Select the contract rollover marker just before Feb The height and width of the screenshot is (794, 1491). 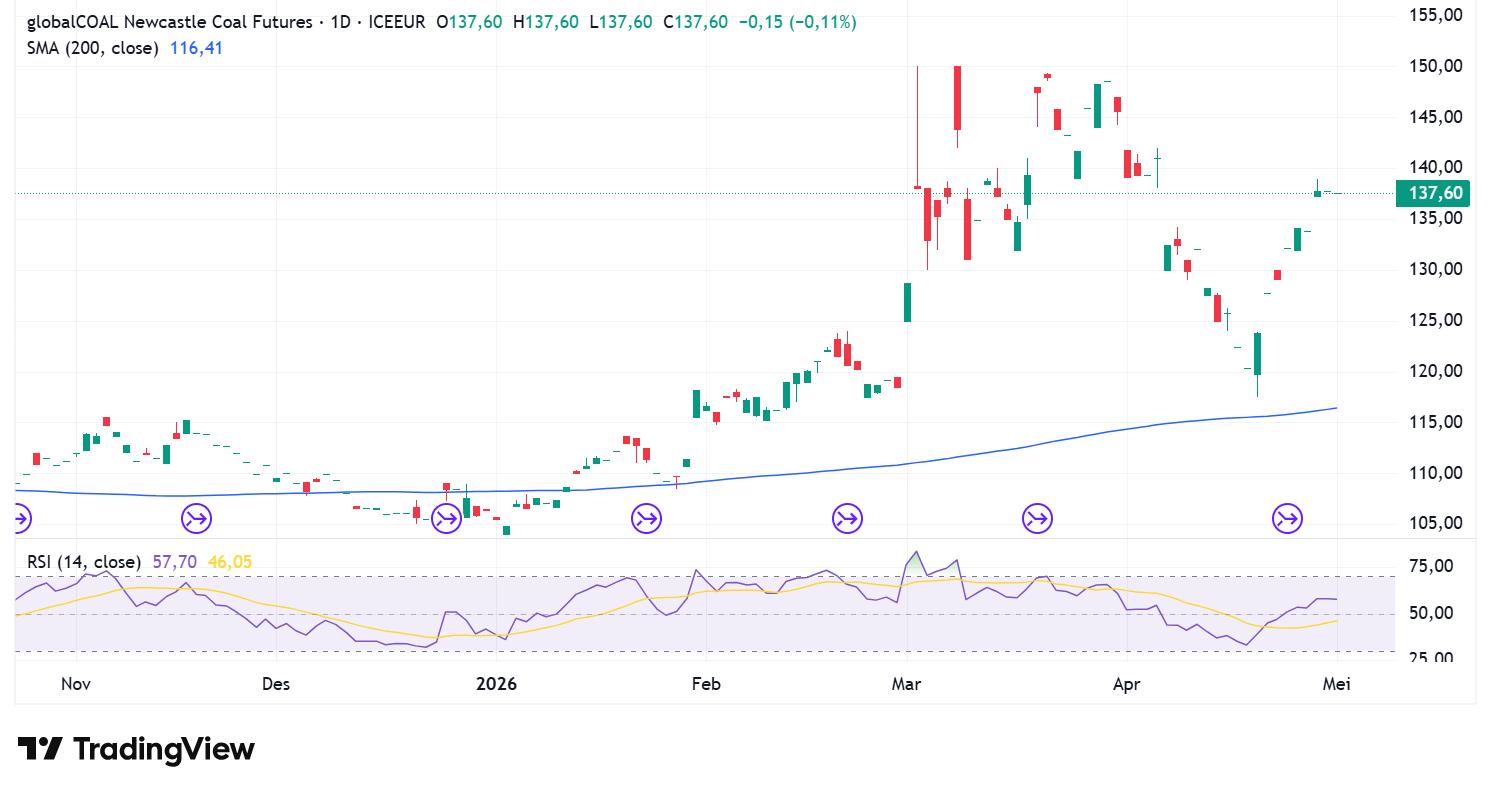pyautogui.click(x=646, y=518)
